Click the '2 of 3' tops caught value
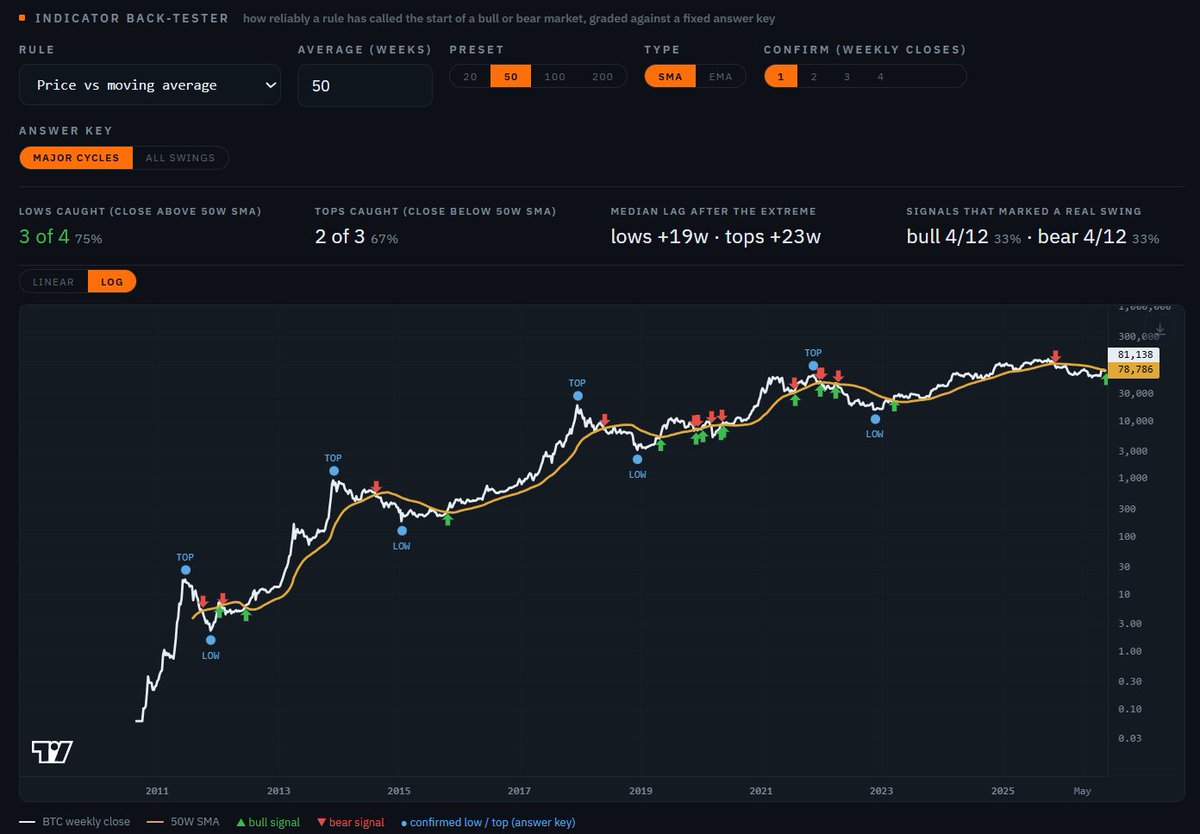The image size is (1200, 834). click(340, 238)
